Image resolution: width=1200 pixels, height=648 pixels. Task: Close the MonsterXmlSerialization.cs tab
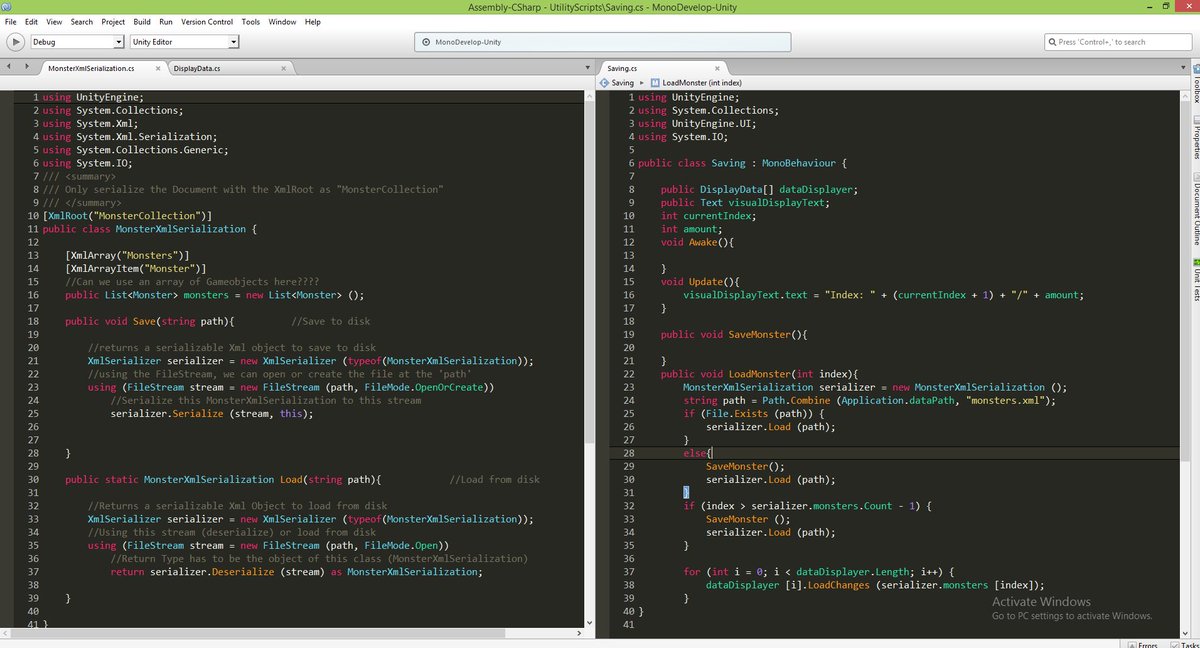pos(157,68)
